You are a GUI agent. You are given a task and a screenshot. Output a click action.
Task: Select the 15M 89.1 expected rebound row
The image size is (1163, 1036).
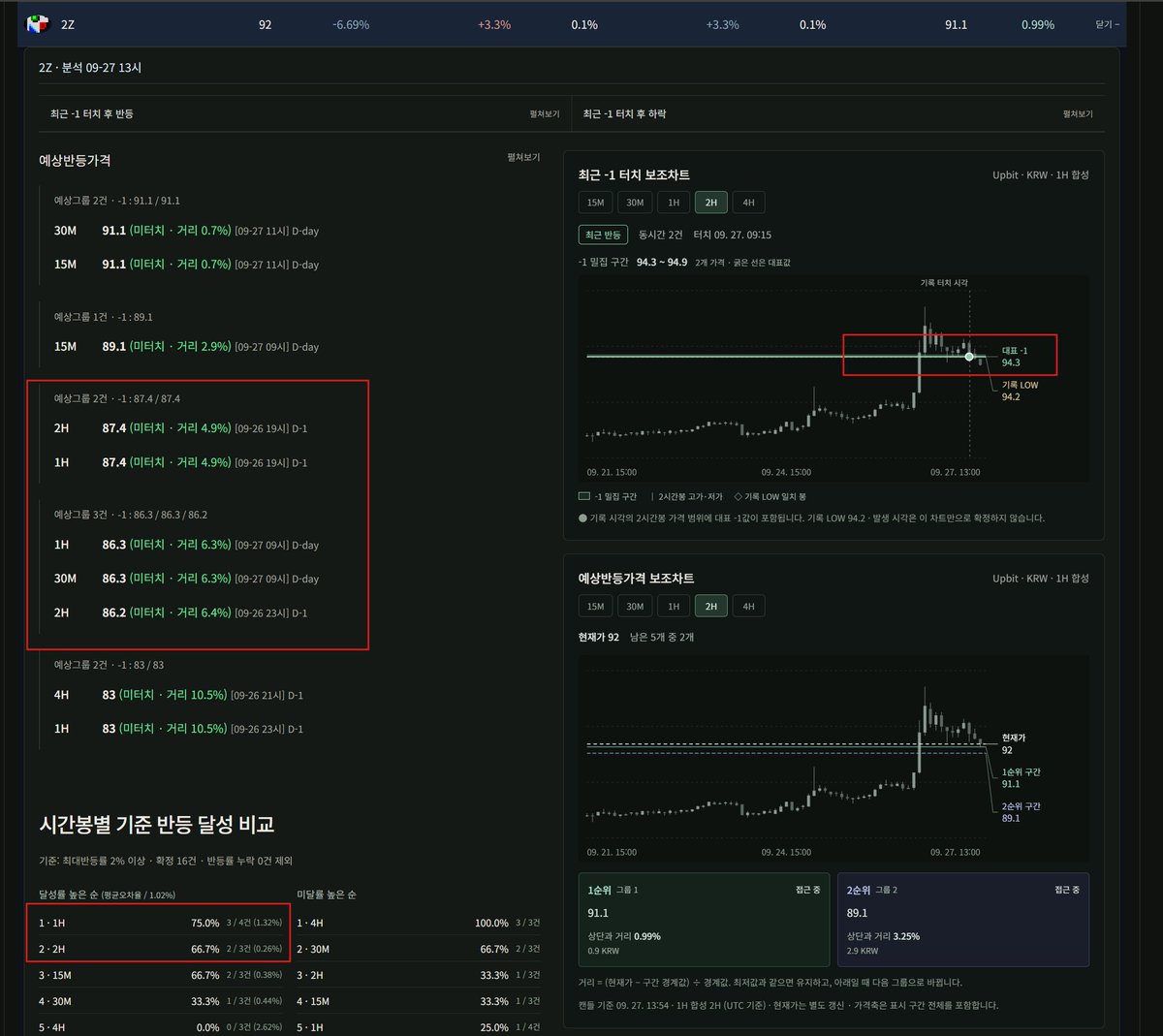click(x=186, y=346)
